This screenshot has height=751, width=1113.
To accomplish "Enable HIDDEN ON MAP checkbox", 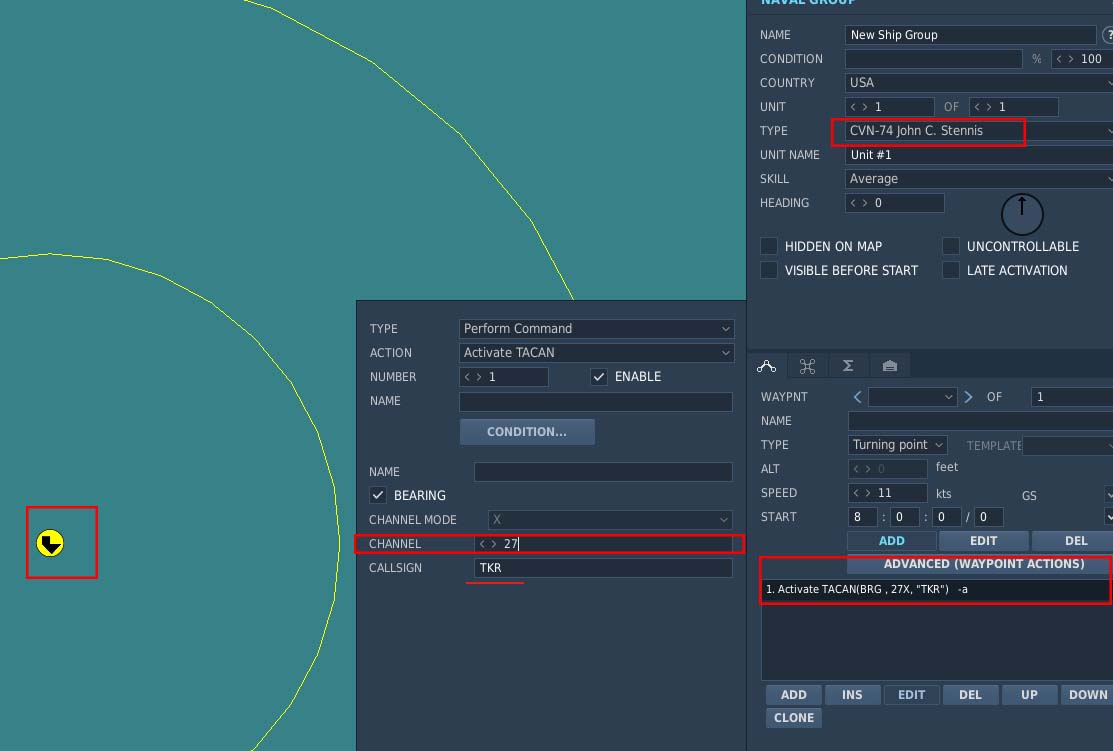I will [769, 246].
